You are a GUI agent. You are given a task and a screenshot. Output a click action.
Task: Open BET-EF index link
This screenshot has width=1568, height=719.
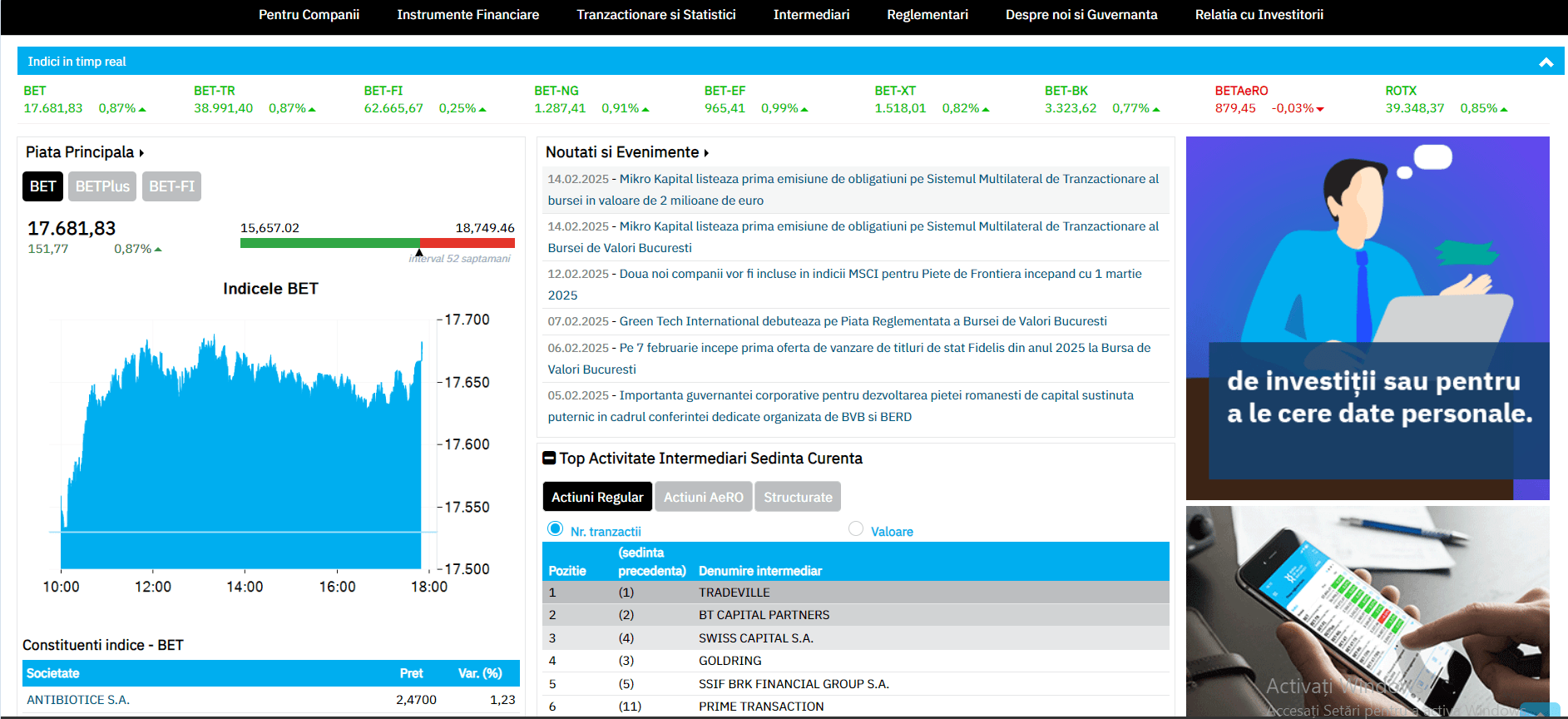click(x=725, y=91)
